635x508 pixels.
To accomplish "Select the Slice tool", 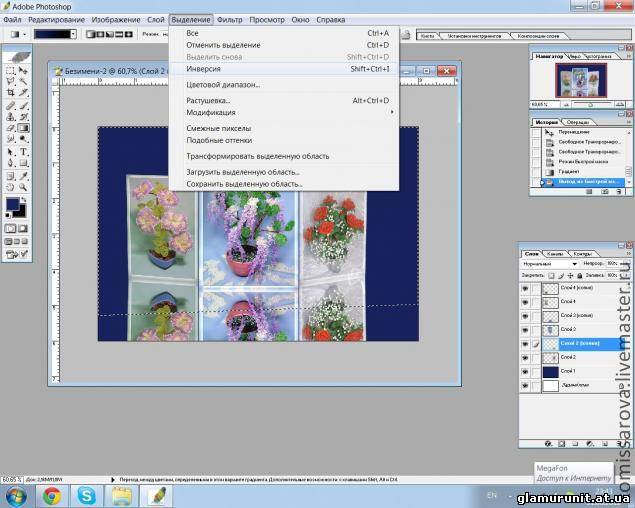I will coord(23,93).
